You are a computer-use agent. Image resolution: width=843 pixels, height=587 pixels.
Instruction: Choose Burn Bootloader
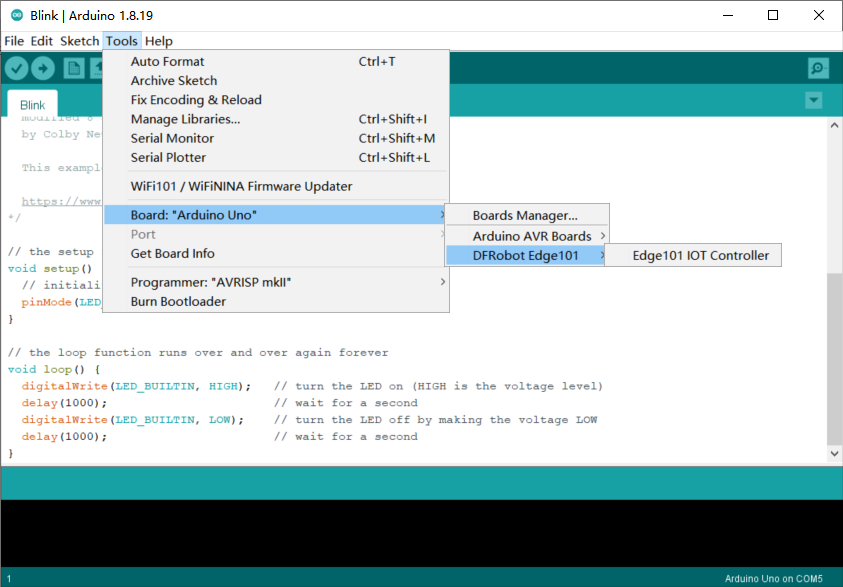coord(276,302)
